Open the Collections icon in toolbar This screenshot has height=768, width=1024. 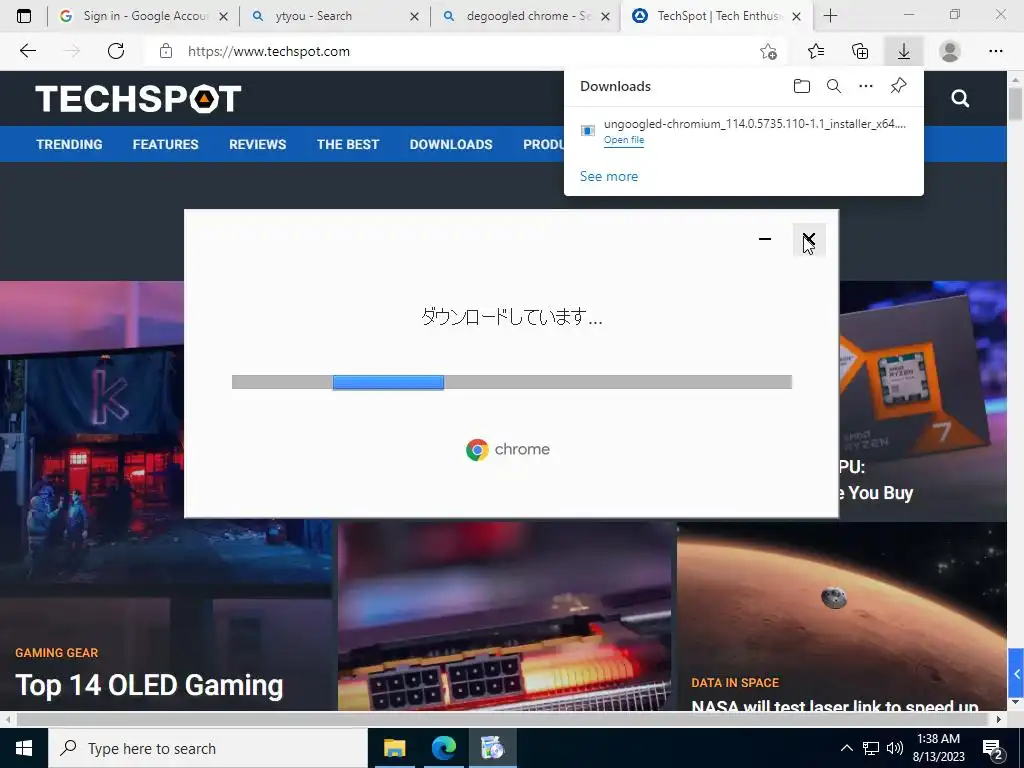pyautogui.click(x=860, y=51)
